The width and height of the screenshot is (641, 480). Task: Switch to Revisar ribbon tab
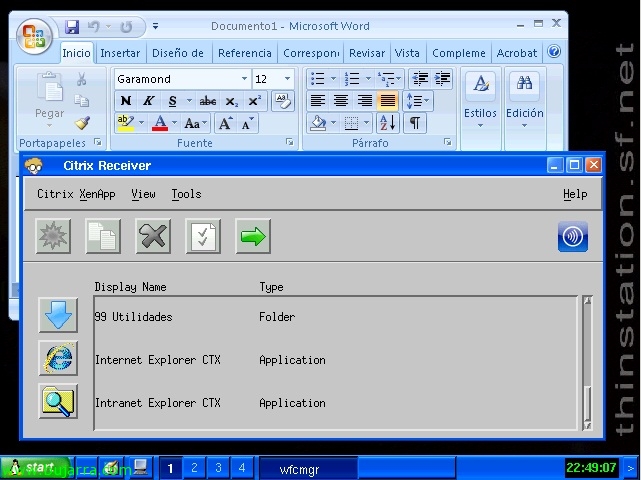pyautogui.click(x=367, y=53)
